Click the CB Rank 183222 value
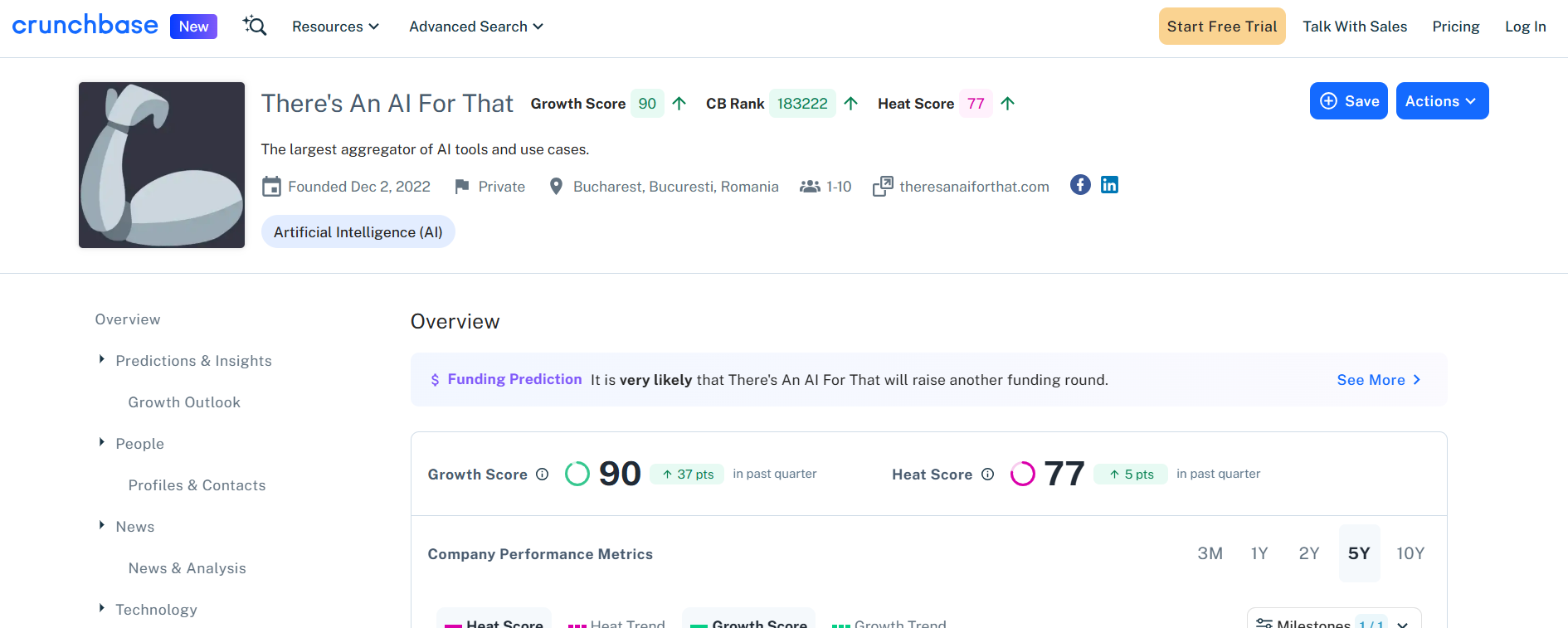The width and height of the screenshot is (1568, 628). pos(802,104)
